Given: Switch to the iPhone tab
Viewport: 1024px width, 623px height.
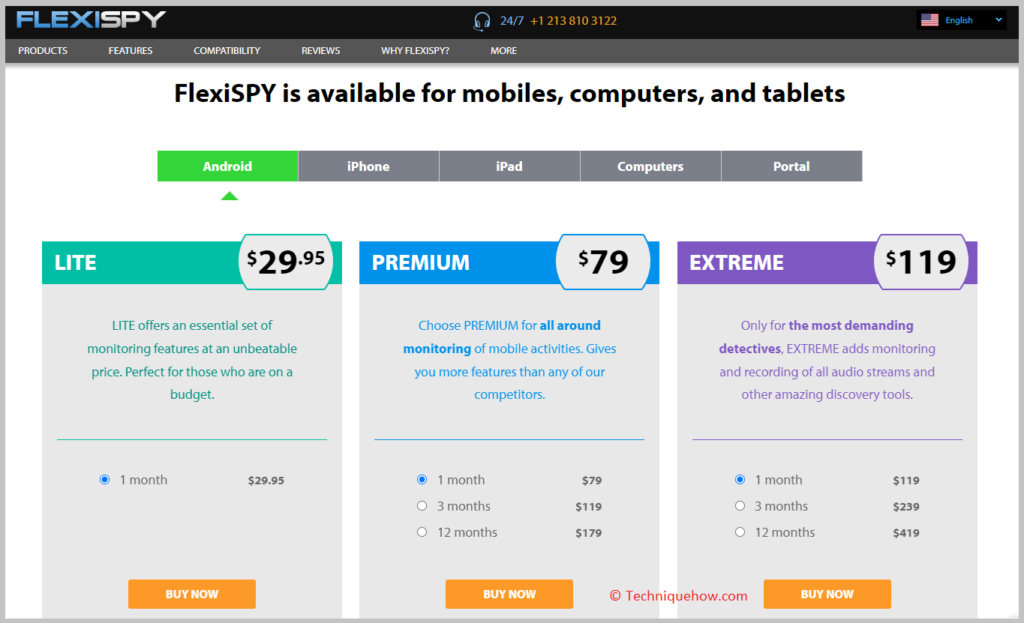Looking at the screenshot, I should point(368,166).
